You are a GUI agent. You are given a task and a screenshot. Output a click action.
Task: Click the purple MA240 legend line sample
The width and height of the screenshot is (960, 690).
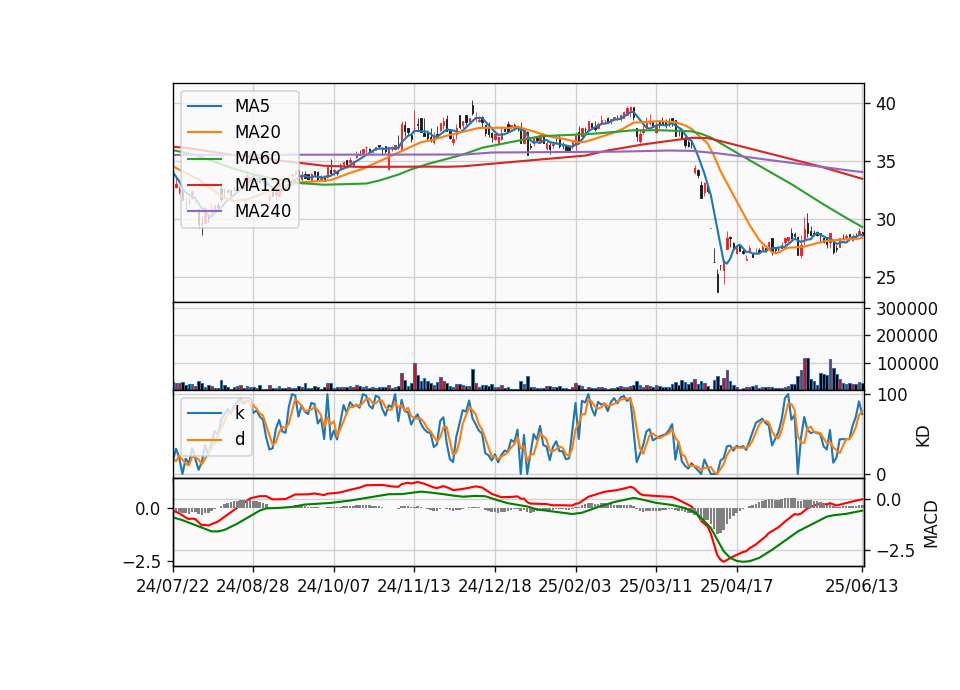click(x=204, y=211)
